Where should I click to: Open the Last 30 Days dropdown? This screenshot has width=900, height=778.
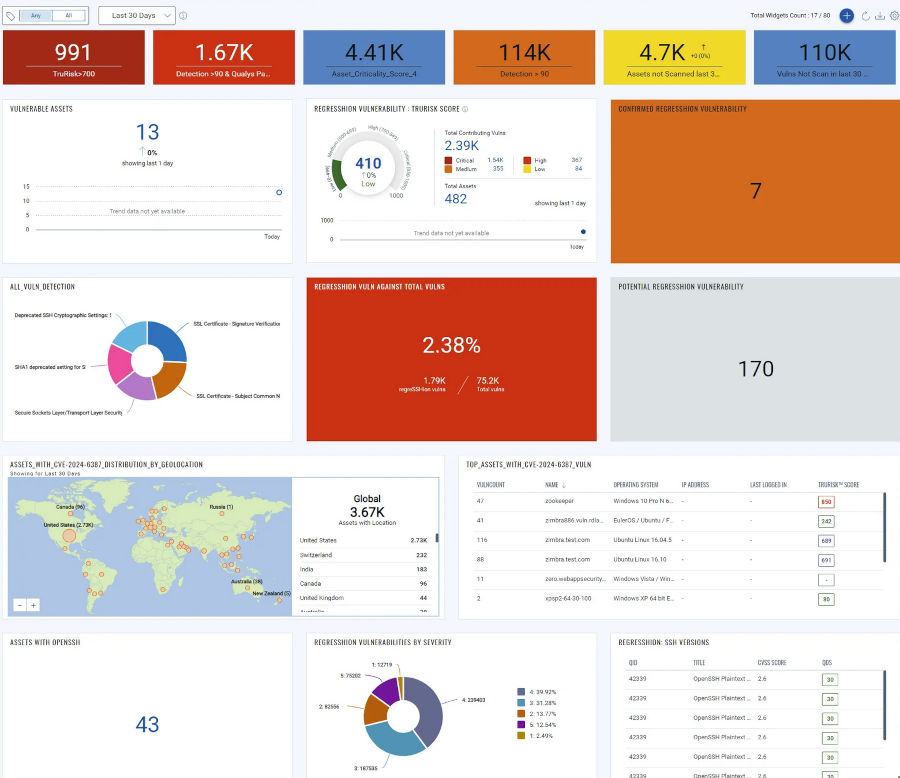[x=137, y=16]
